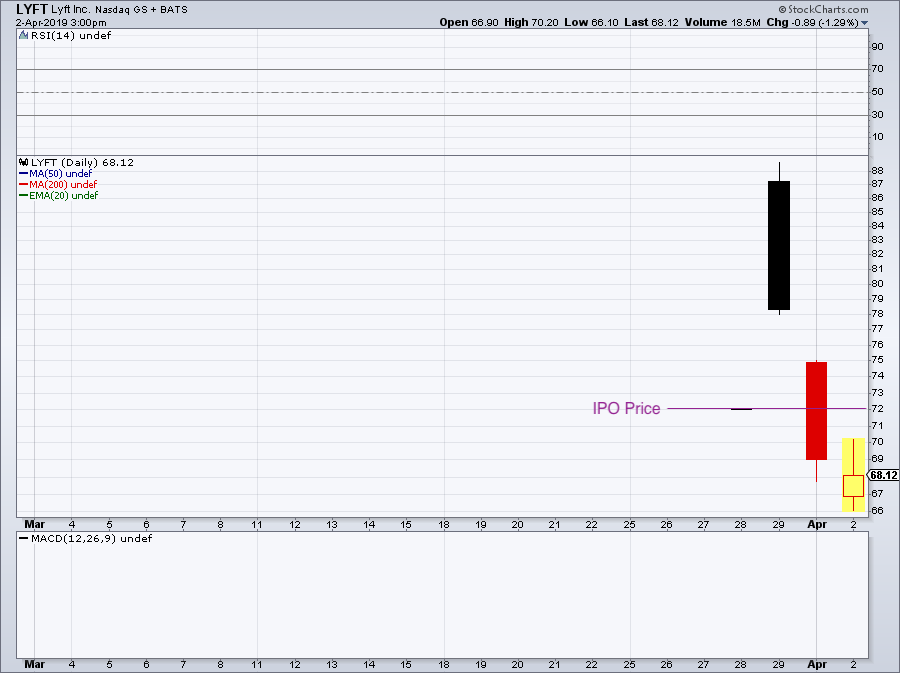Click the 'Apr' label under the price panel

point(817,524)
